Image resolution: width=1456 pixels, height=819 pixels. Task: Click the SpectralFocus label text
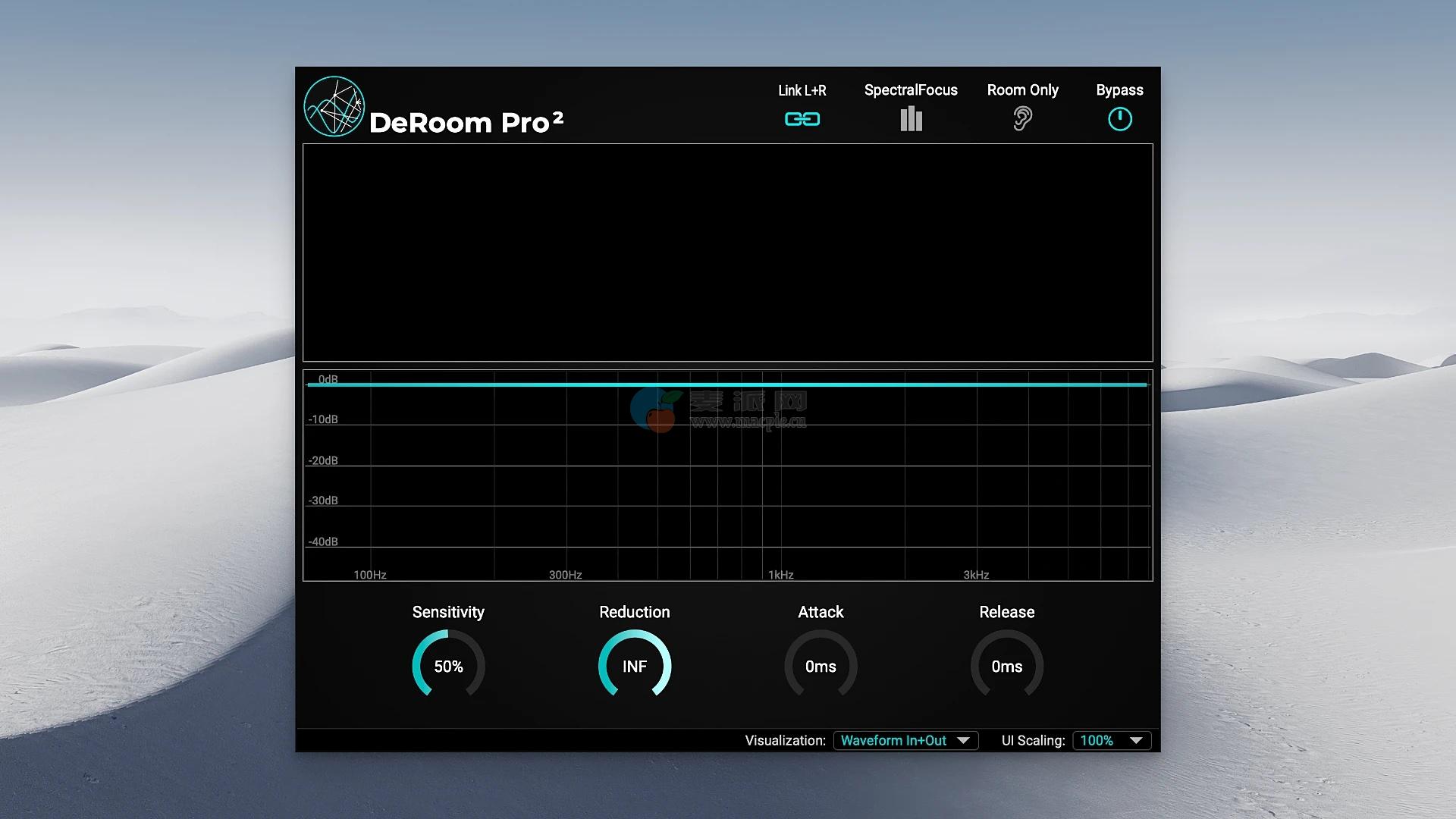click(911, 90)
